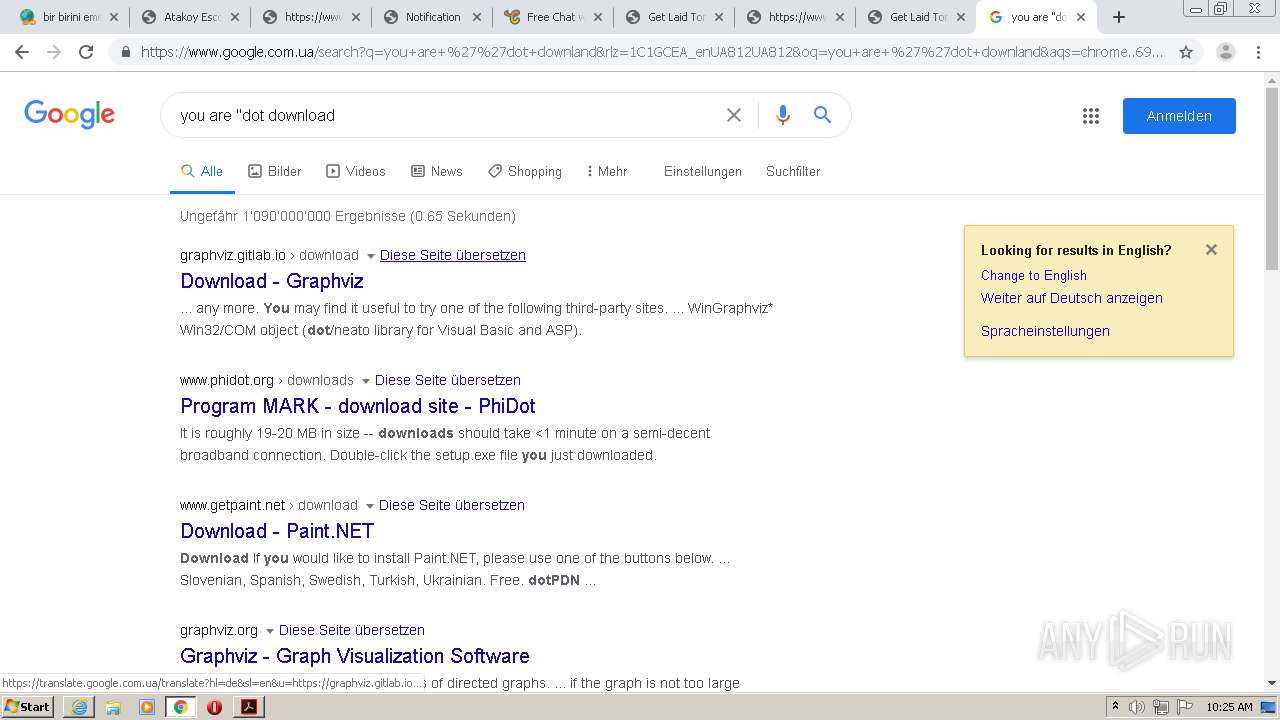Click the volume icon in the system tray
The image size is (1280, 720).
pyautogui.click(x=1137, y=707)
